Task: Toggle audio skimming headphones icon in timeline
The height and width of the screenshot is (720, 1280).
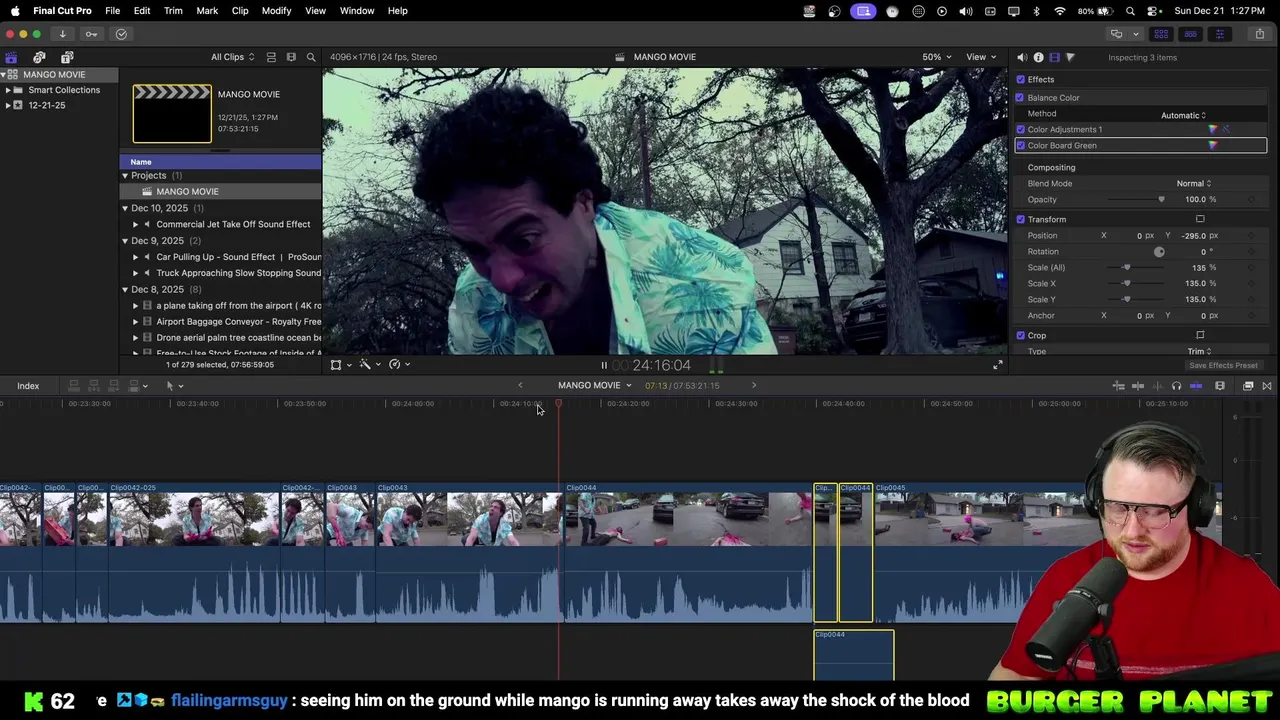Action: click(1176, 386)
